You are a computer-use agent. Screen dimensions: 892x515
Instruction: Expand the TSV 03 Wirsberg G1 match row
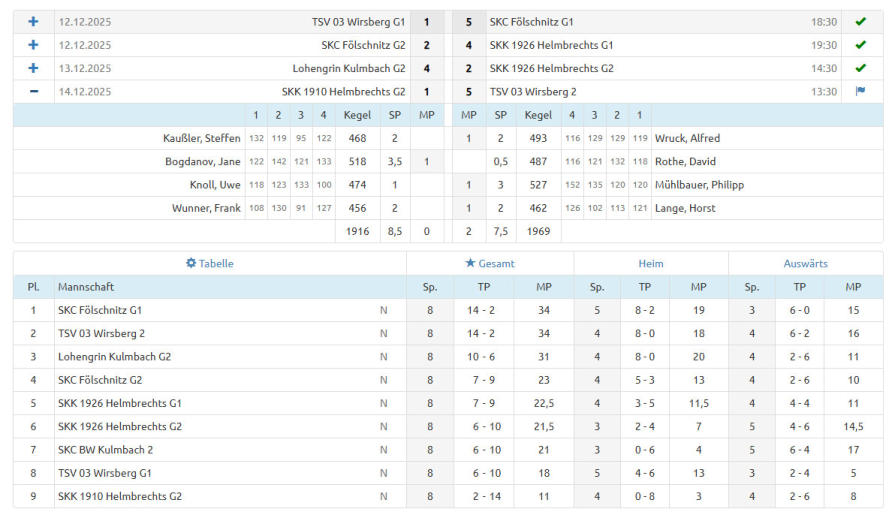click(33, 21)
